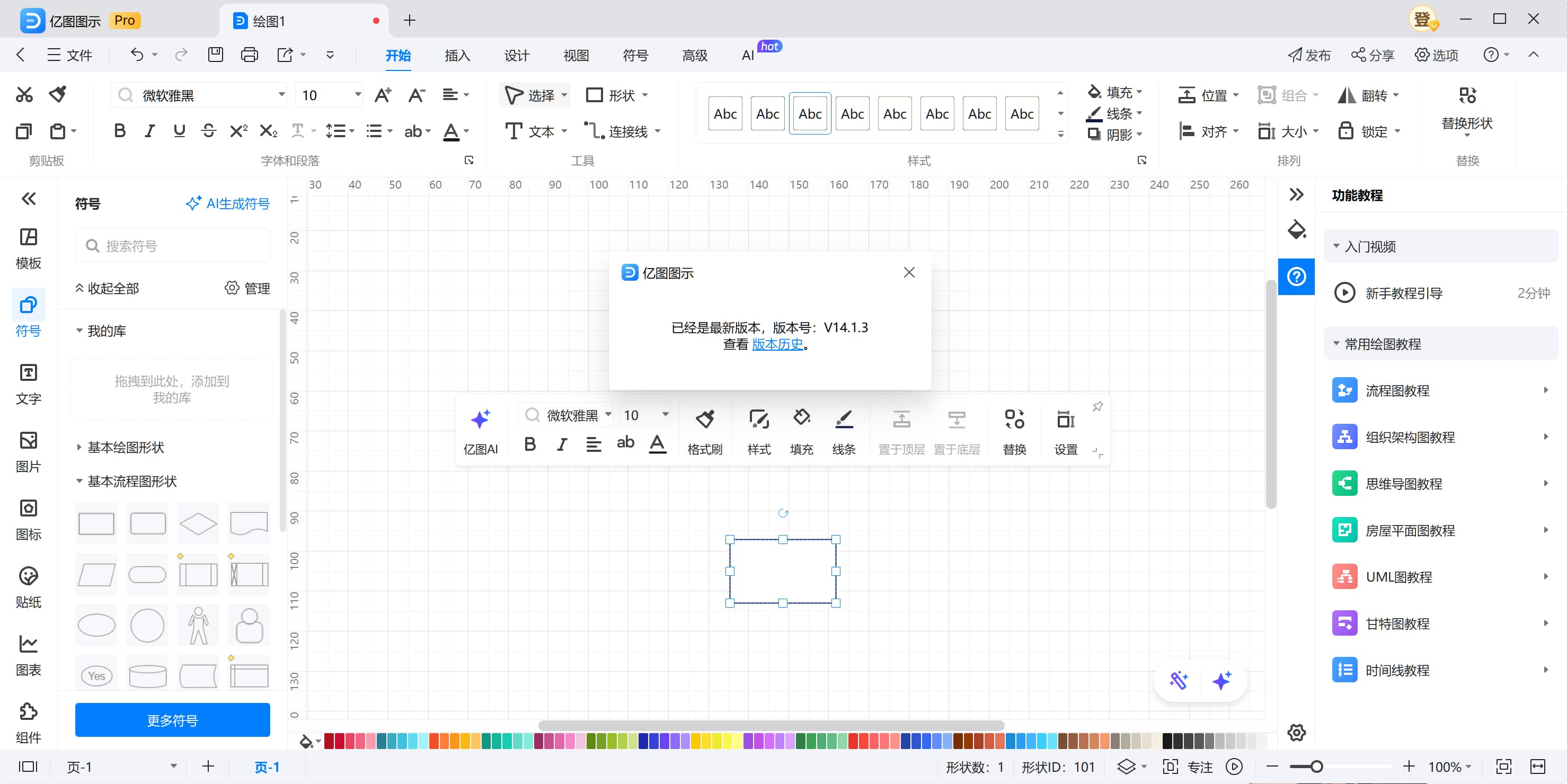Screen dimensions: 1567x784
Task: Click 置于顶层 in the floating toolbar
Action: click(x=901, y=430)
